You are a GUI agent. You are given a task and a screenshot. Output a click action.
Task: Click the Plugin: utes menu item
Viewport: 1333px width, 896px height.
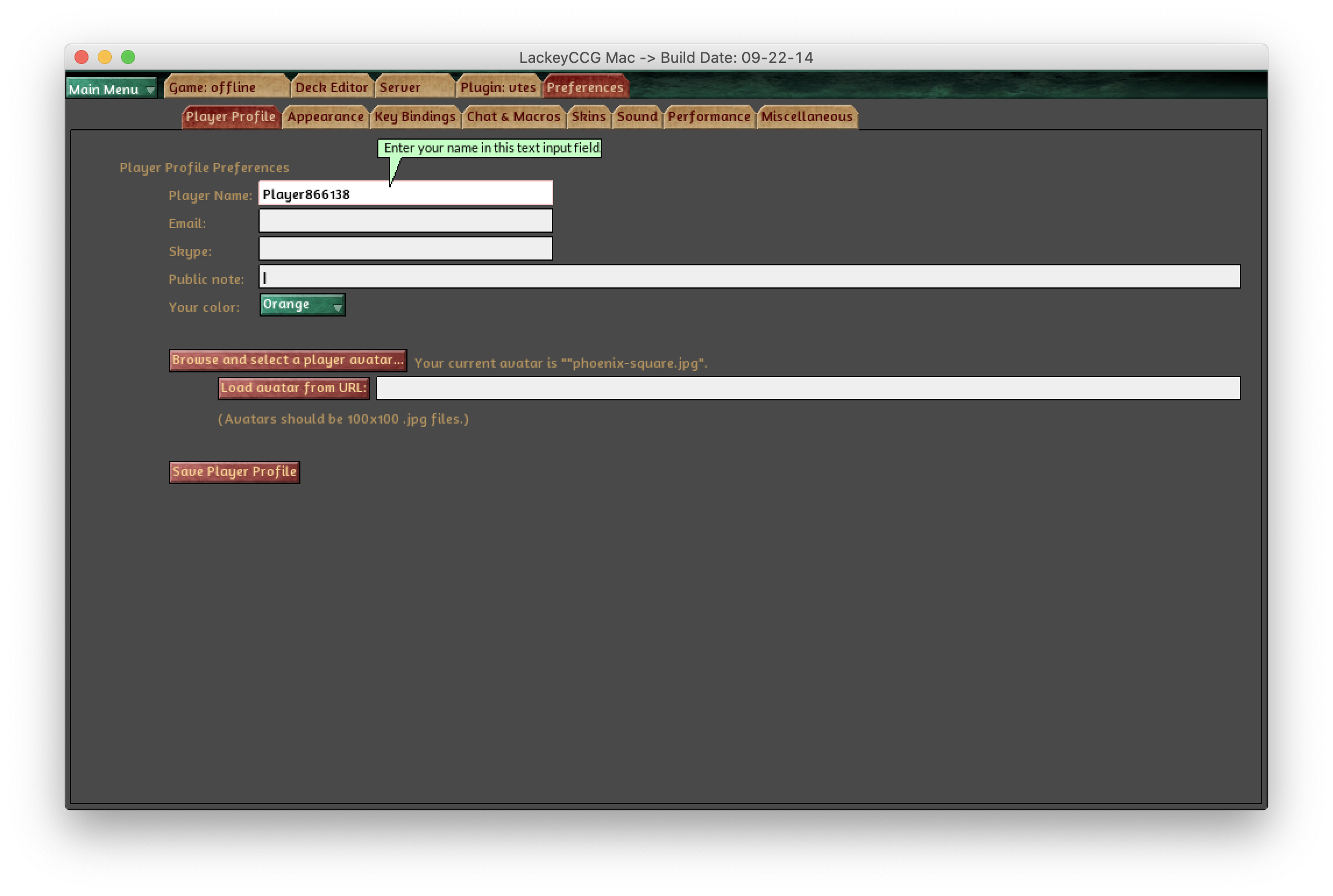(498, 87)
